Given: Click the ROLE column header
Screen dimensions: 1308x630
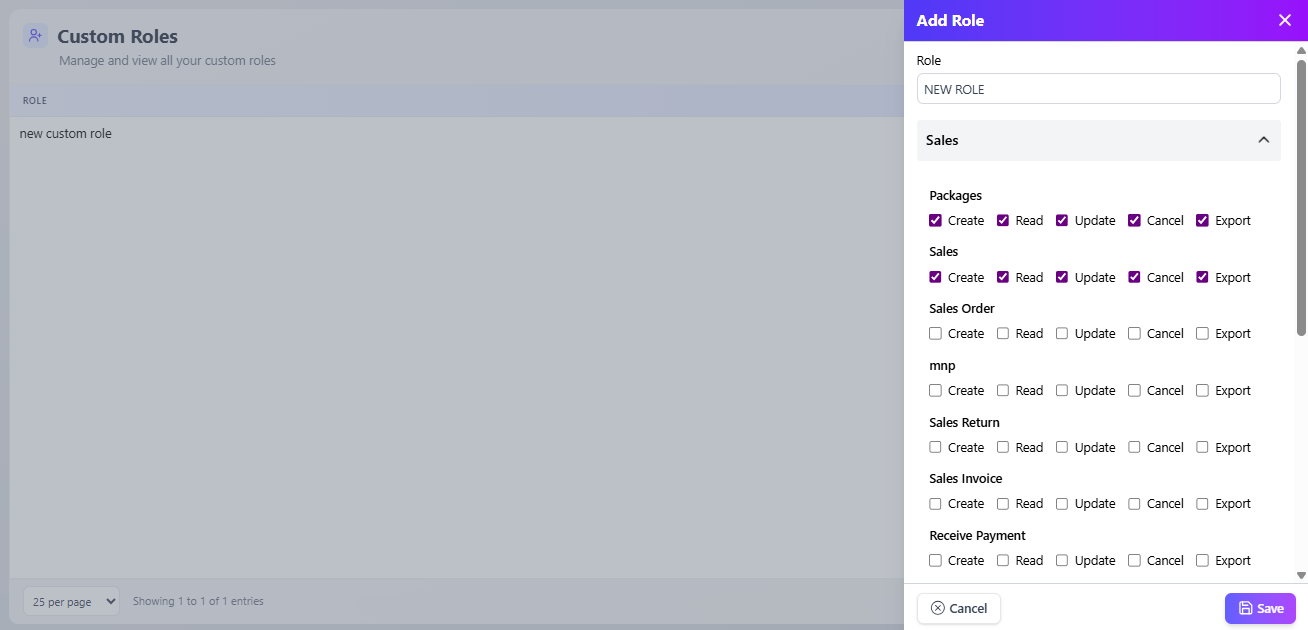Looking at the screenshot, I should [x=35, y=101].
